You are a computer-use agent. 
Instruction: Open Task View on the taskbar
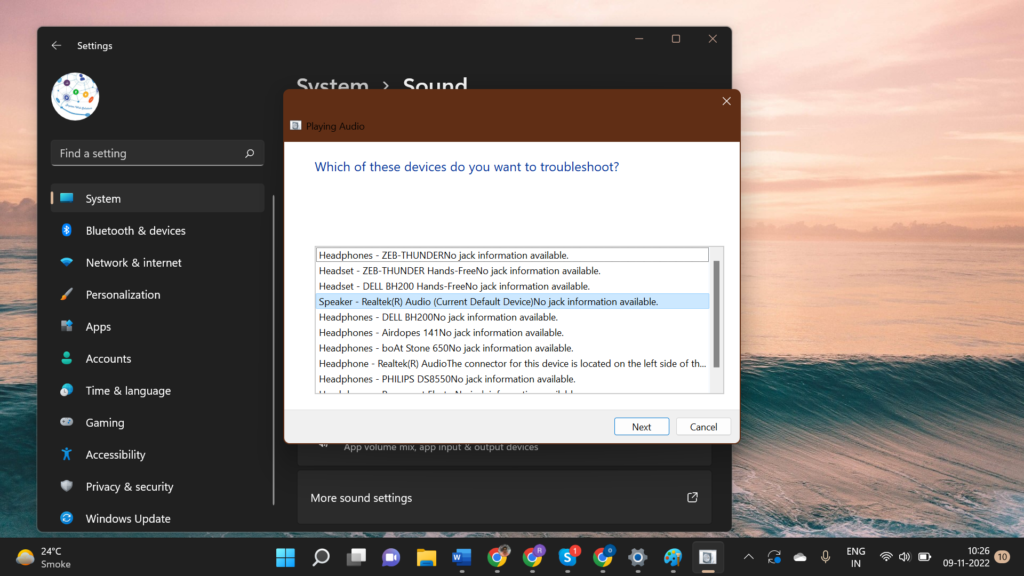(356, 557)
